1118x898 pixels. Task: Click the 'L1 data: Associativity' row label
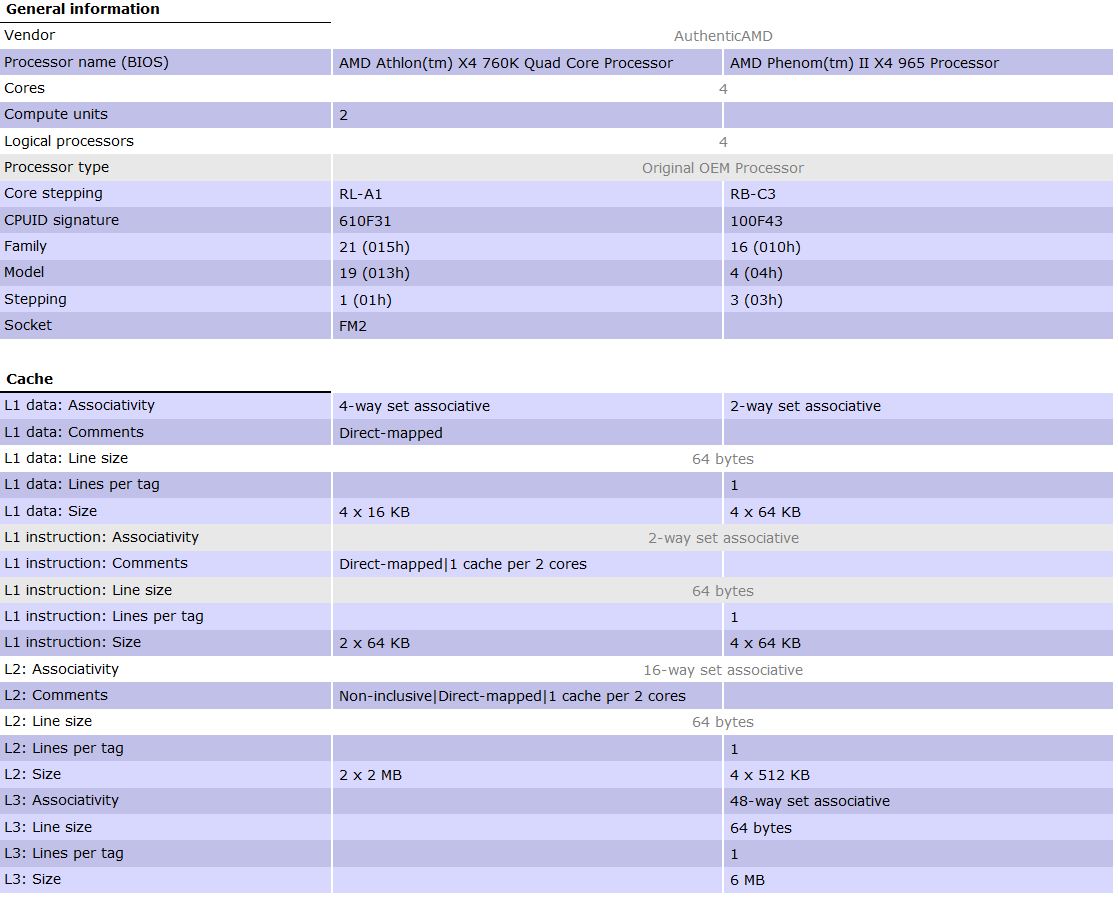tap(79, 405)
